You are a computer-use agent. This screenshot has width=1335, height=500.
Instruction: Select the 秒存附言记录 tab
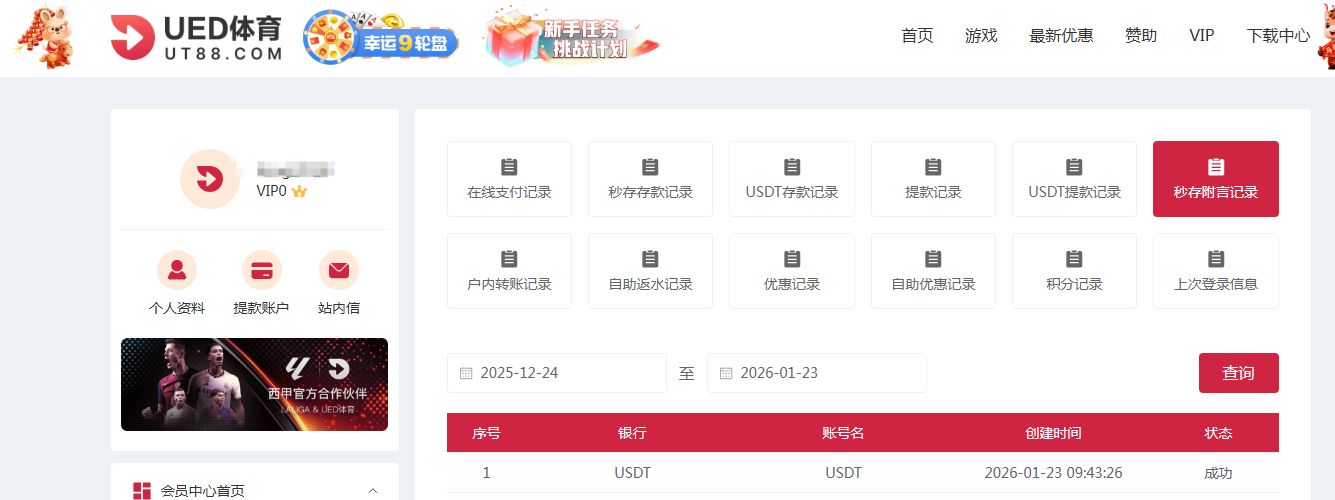1216,179
